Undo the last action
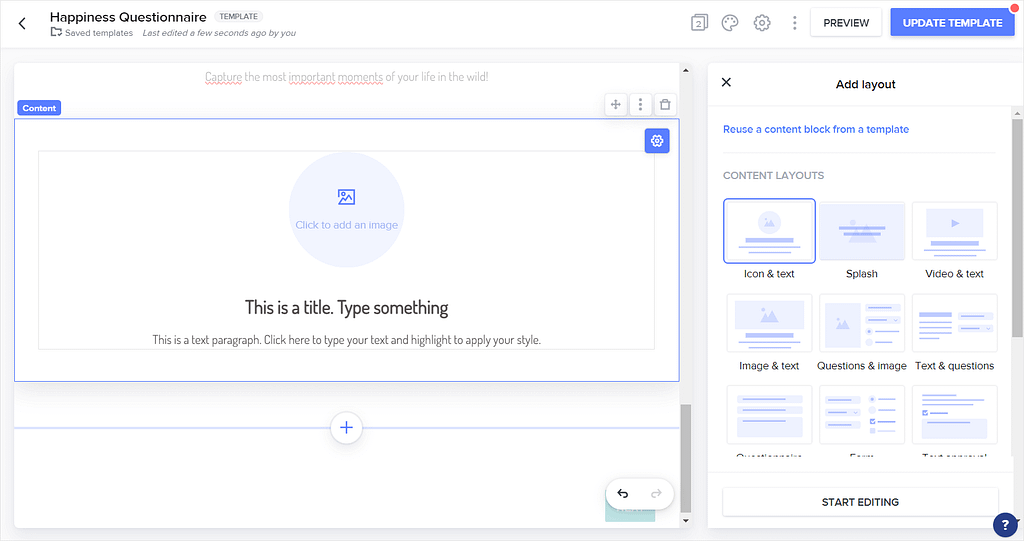Image resolution: width=1024 pixels, height=541 pixels. pyautogui.click(x=622, y=493)
